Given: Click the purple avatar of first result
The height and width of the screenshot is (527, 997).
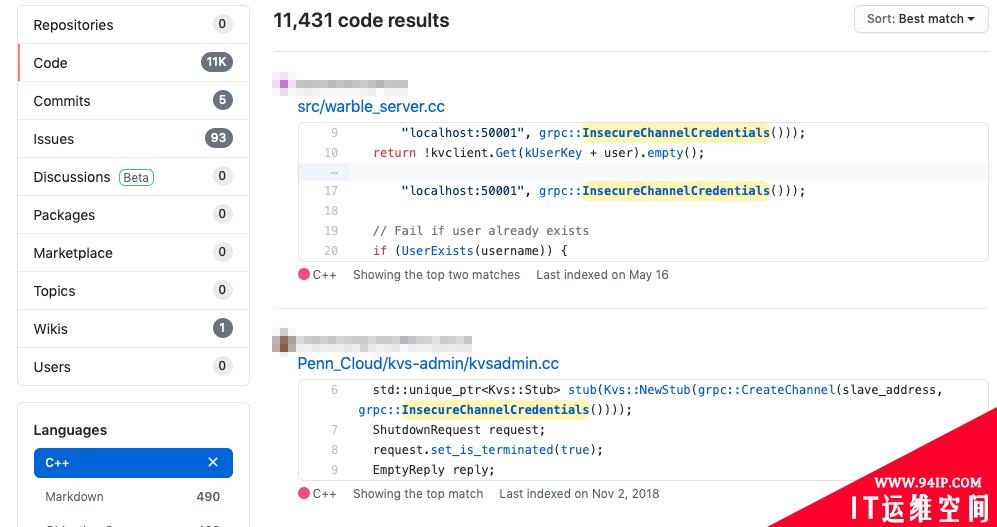Looking at the screenshot, I should pyautogui.click(x=284, y=83).
